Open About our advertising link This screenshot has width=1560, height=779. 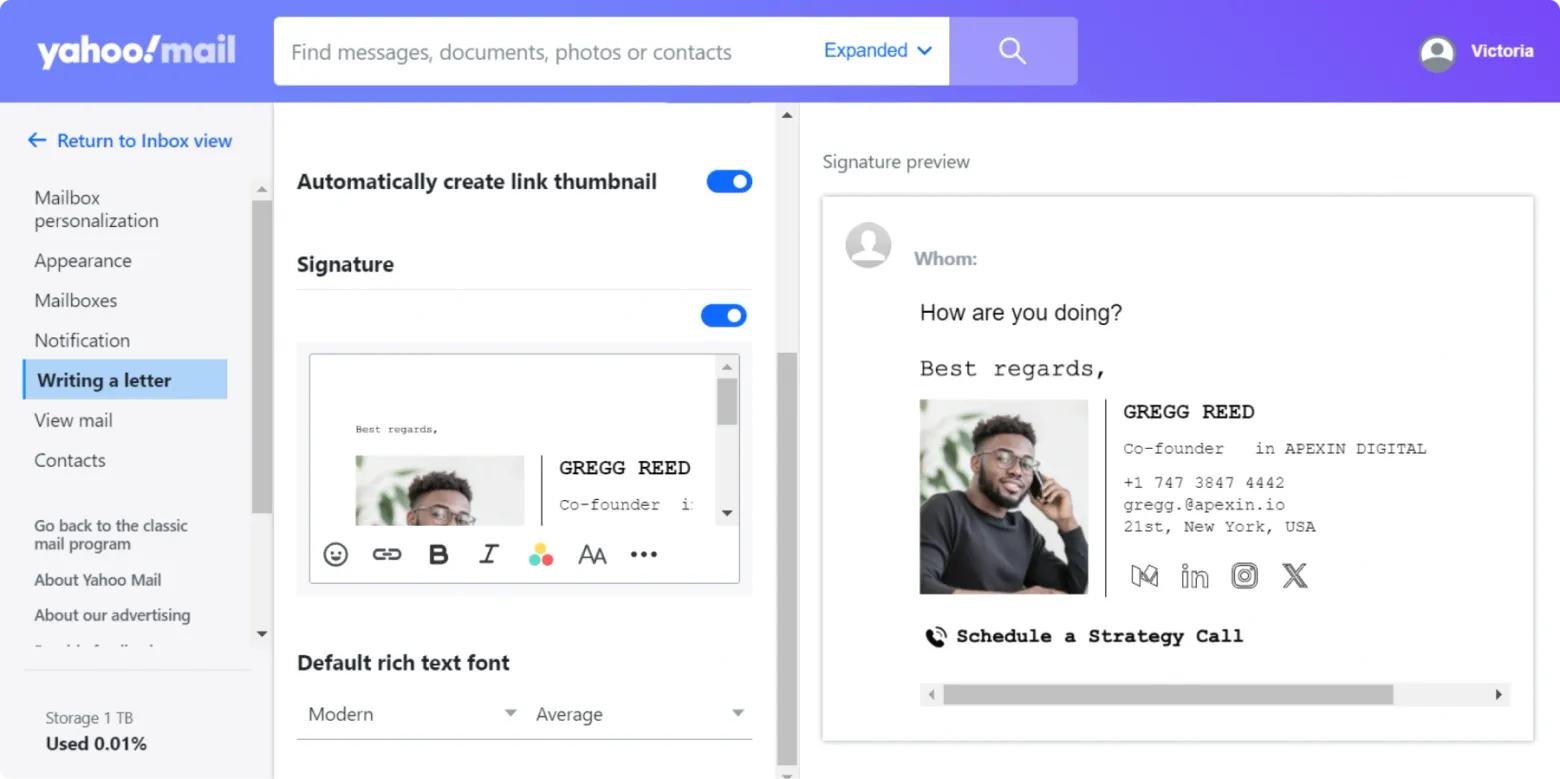point(112,615)
